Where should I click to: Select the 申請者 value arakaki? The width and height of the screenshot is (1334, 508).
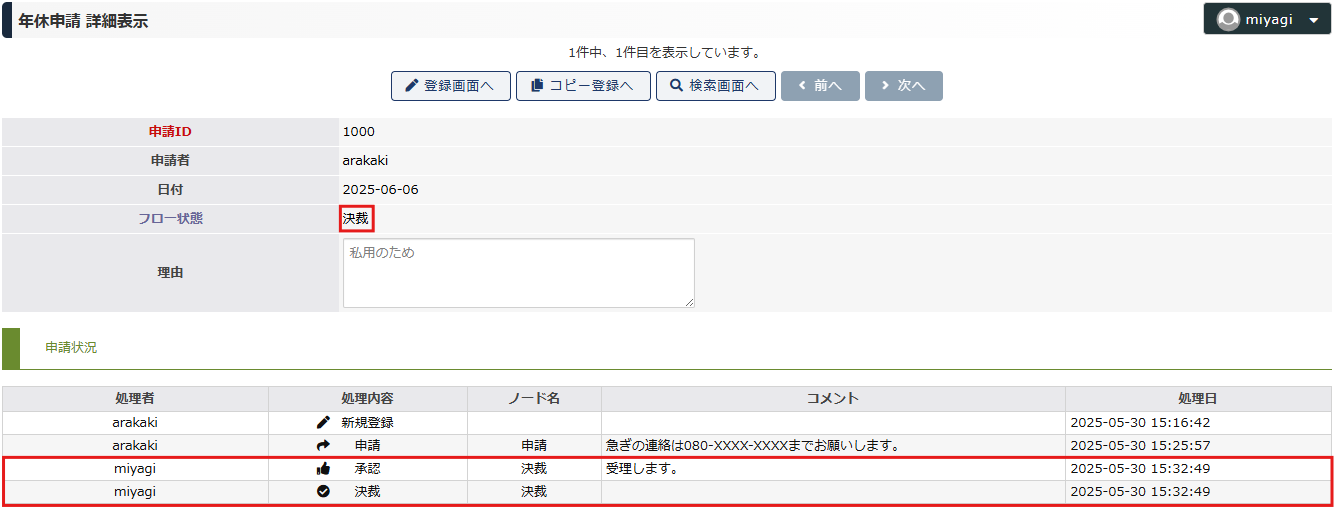[365, 161]
